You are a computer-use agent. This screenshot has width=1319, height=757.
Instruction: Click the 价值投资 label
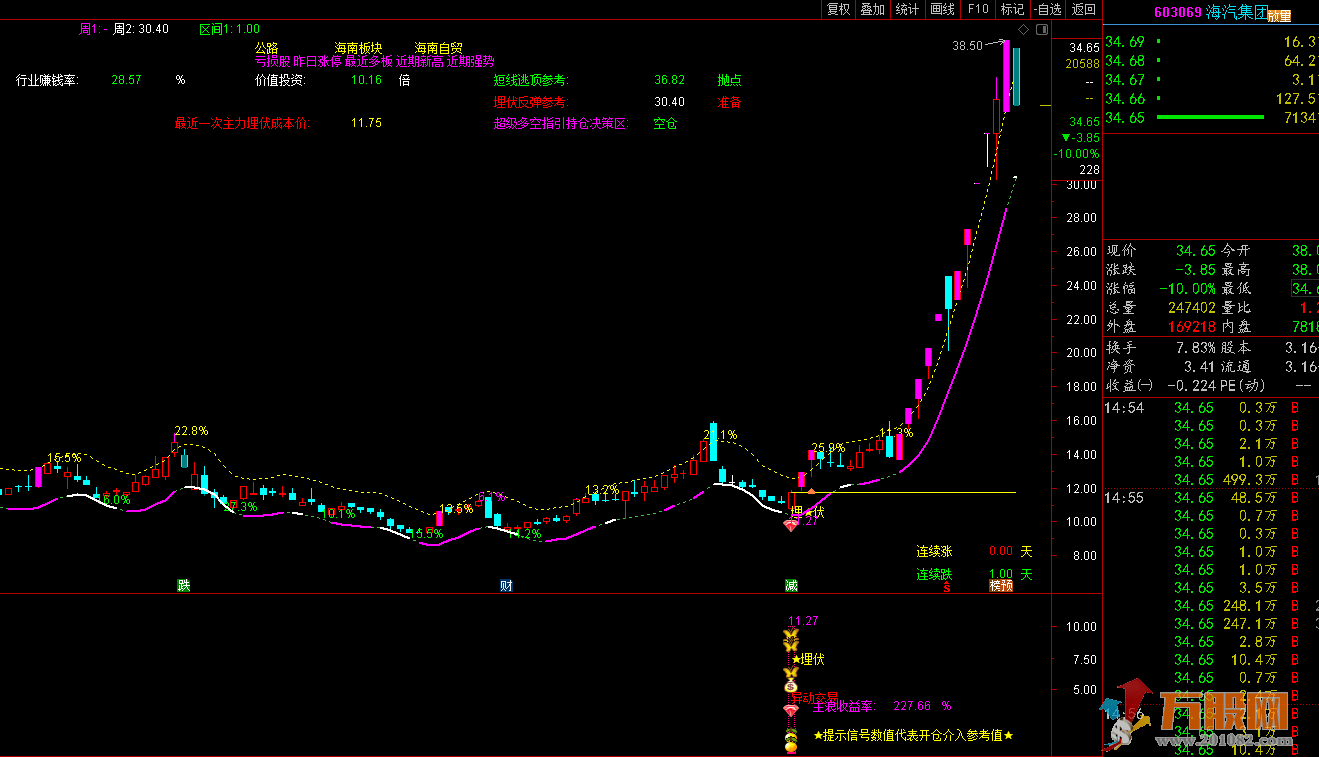(x=280, y=80)
